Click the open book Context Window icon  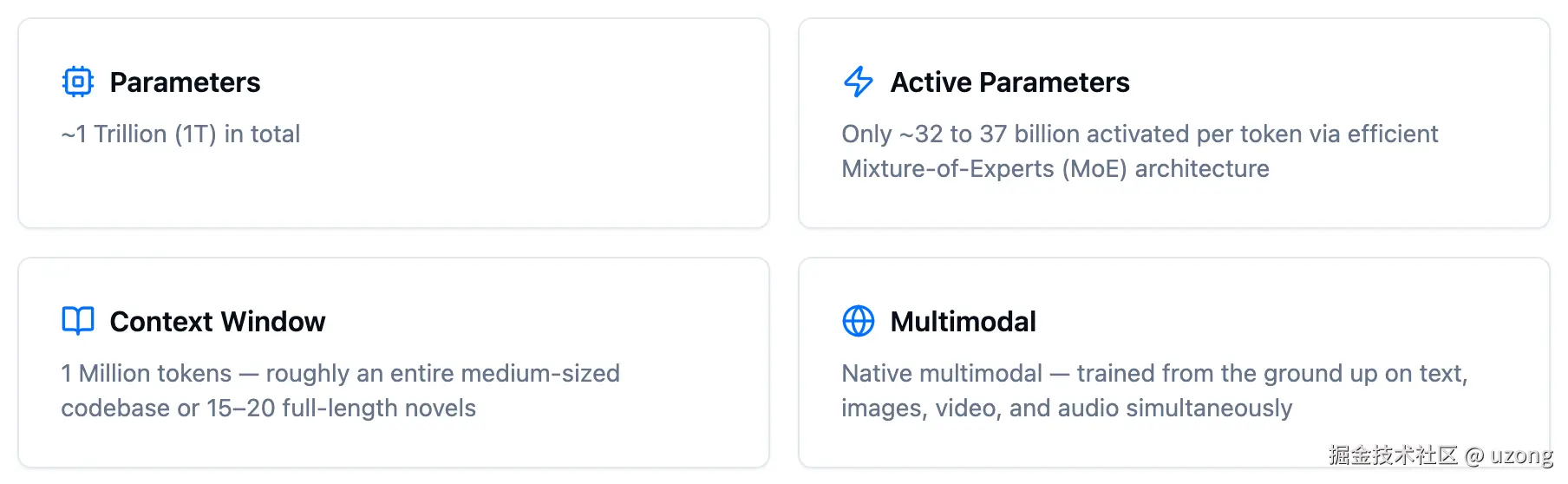[78, 321]
